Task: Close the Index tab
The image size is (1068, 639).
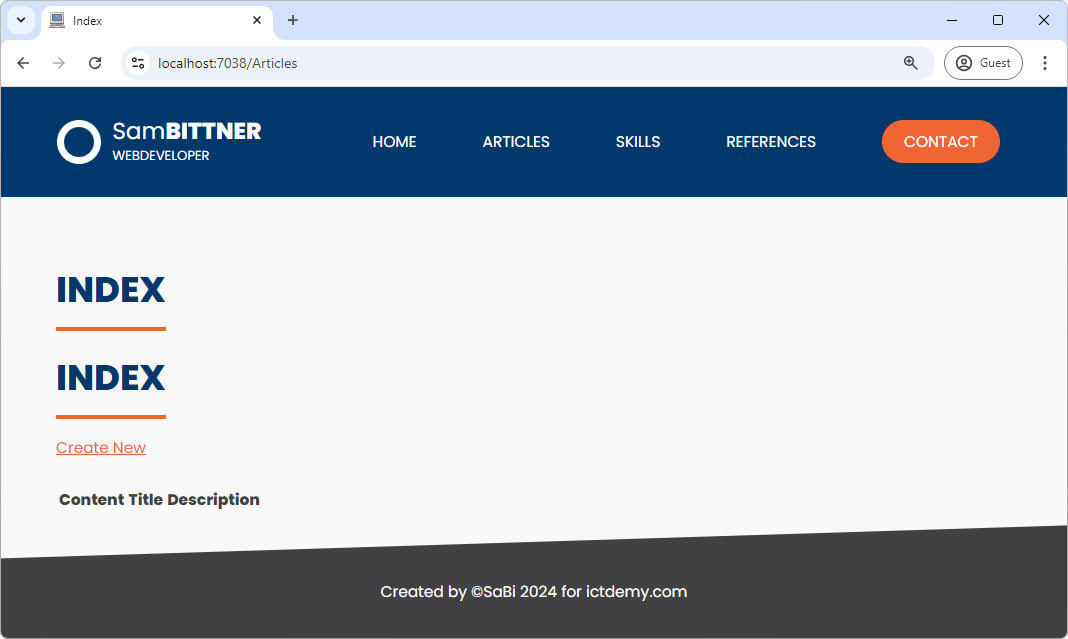Action: (257, 20)
